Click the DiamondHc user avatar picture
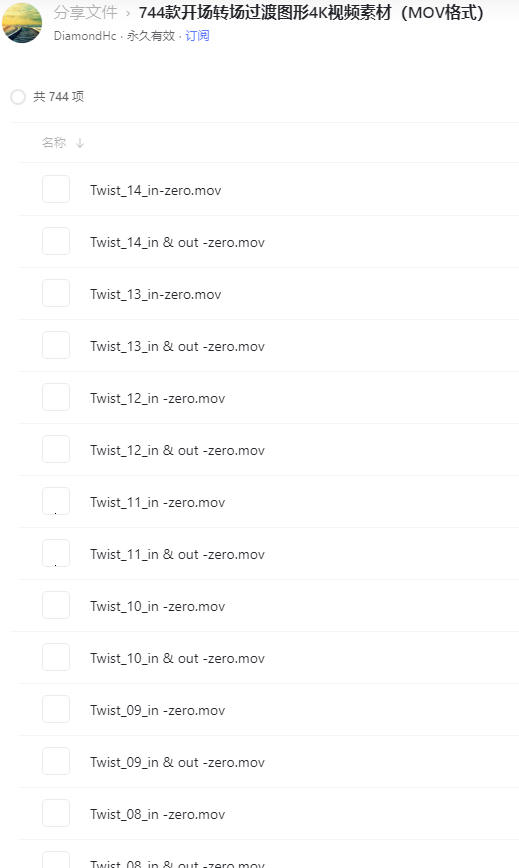519x868 pixels. point(22,22)
